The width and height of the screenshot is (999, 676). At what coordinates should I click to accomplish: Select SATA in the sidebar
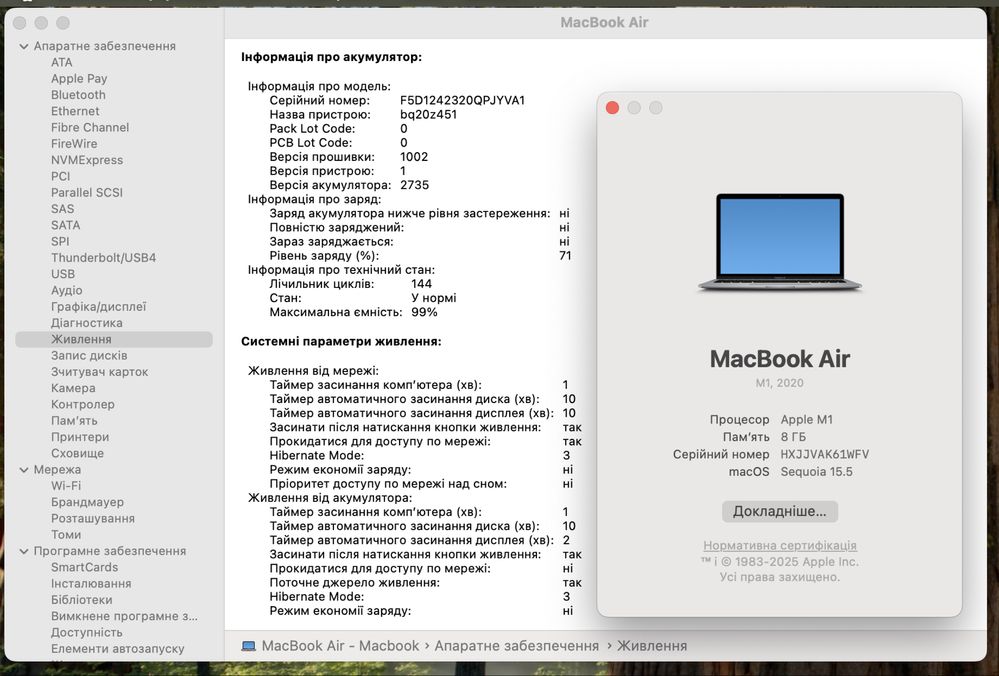coord(66,225)
